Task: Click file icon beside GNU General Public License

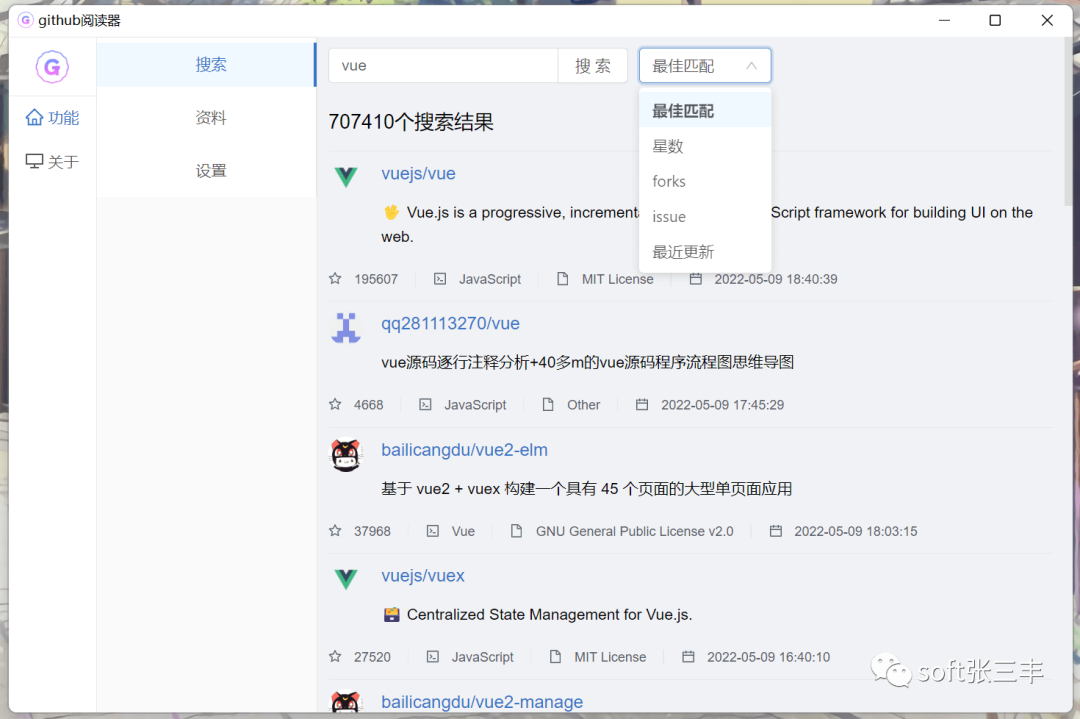Action: coord(517,531)
